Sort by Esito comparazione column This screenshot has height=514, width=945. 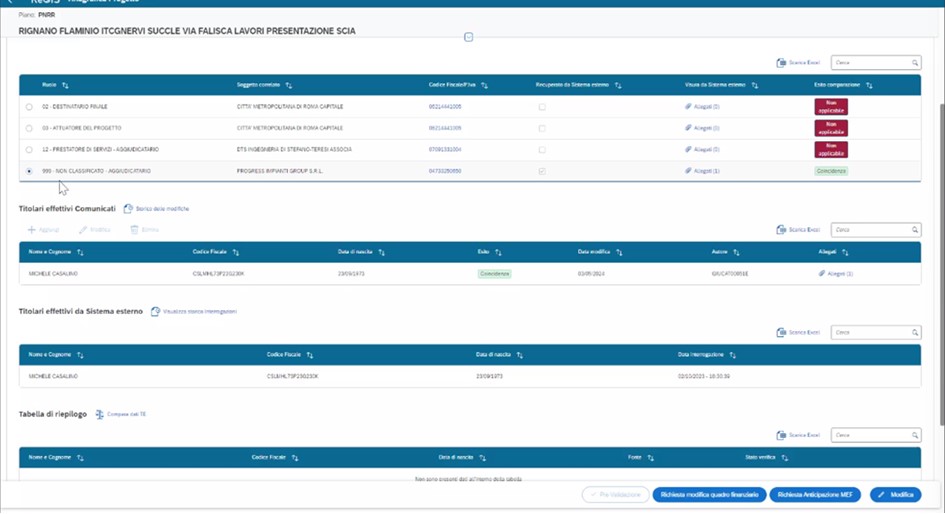click(869, 86)
